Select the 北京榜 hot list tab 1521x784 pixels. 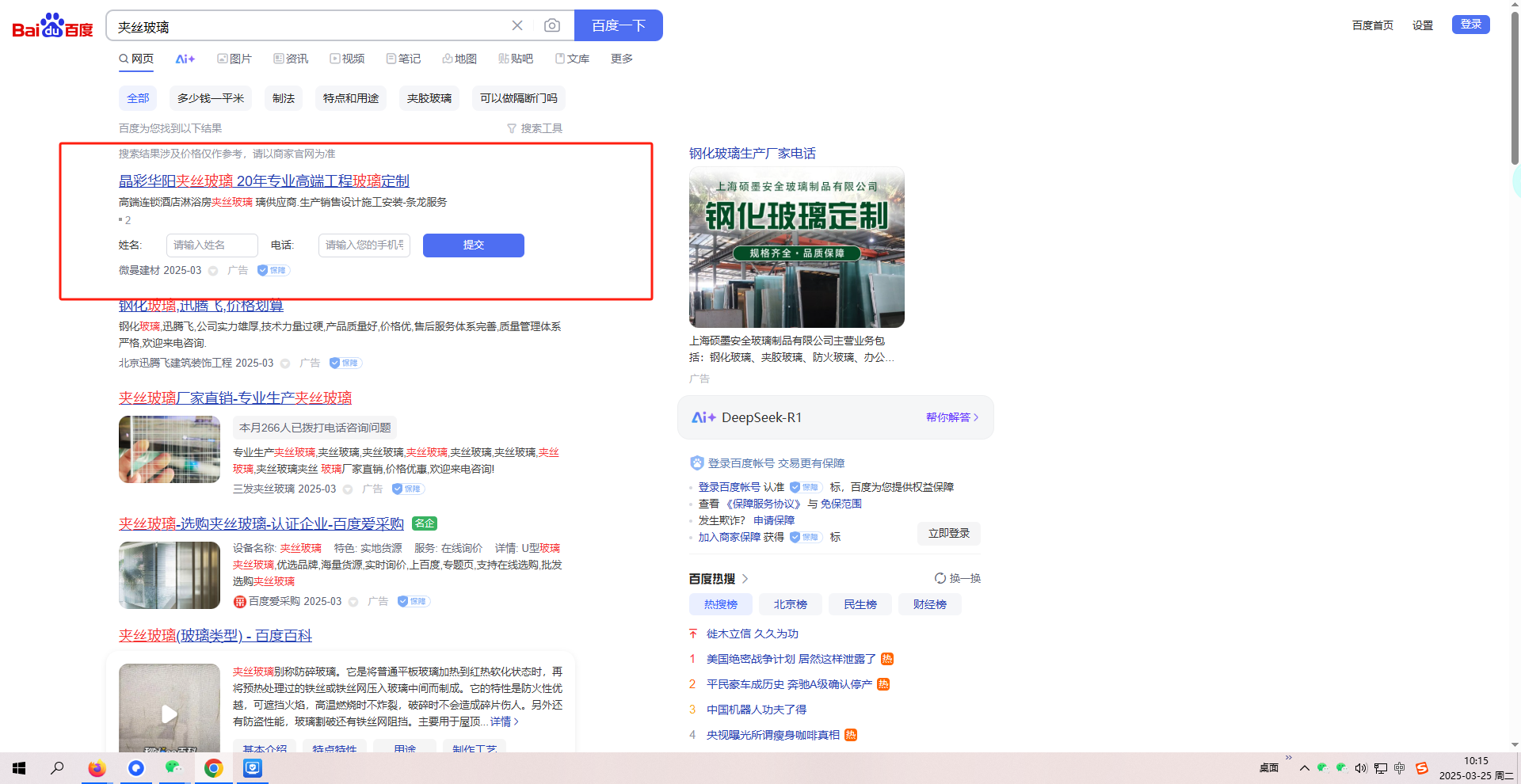(x=791, y=604)
